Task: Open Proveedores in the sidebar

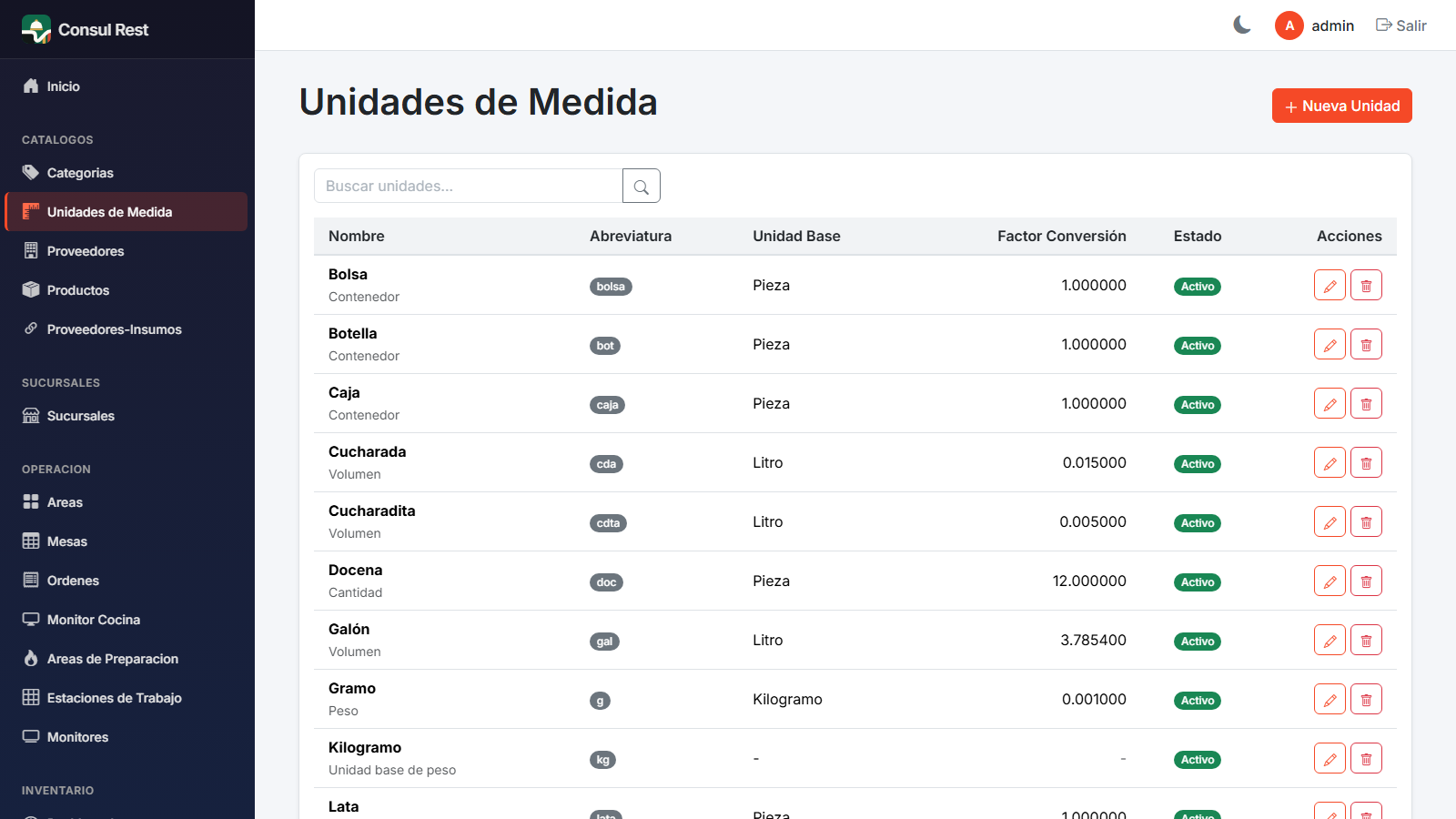Action: (126, 251)
